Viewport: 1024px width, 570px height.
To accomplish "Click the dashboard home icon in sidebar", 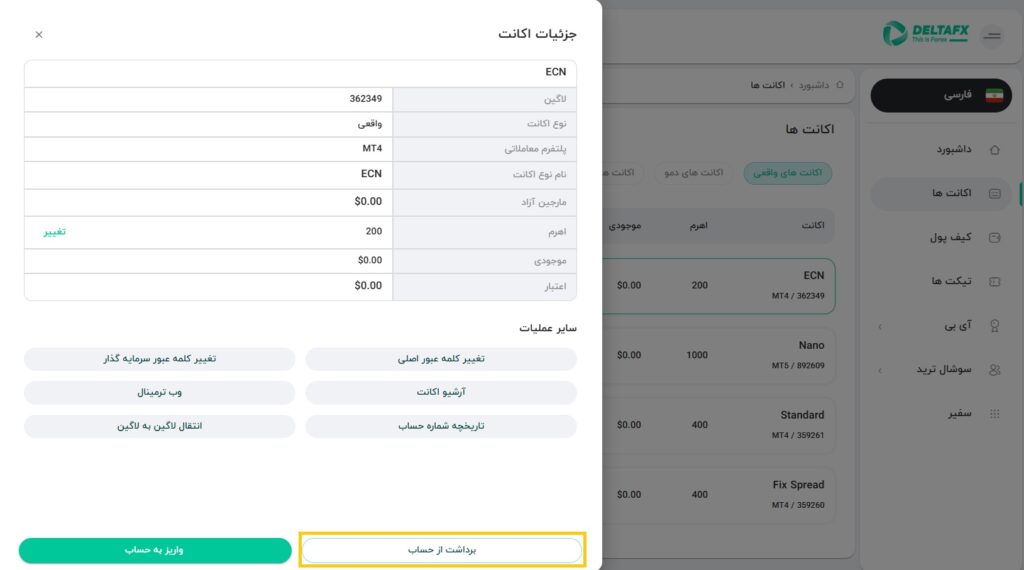I will pyautogui.click(x=994, y=150).
